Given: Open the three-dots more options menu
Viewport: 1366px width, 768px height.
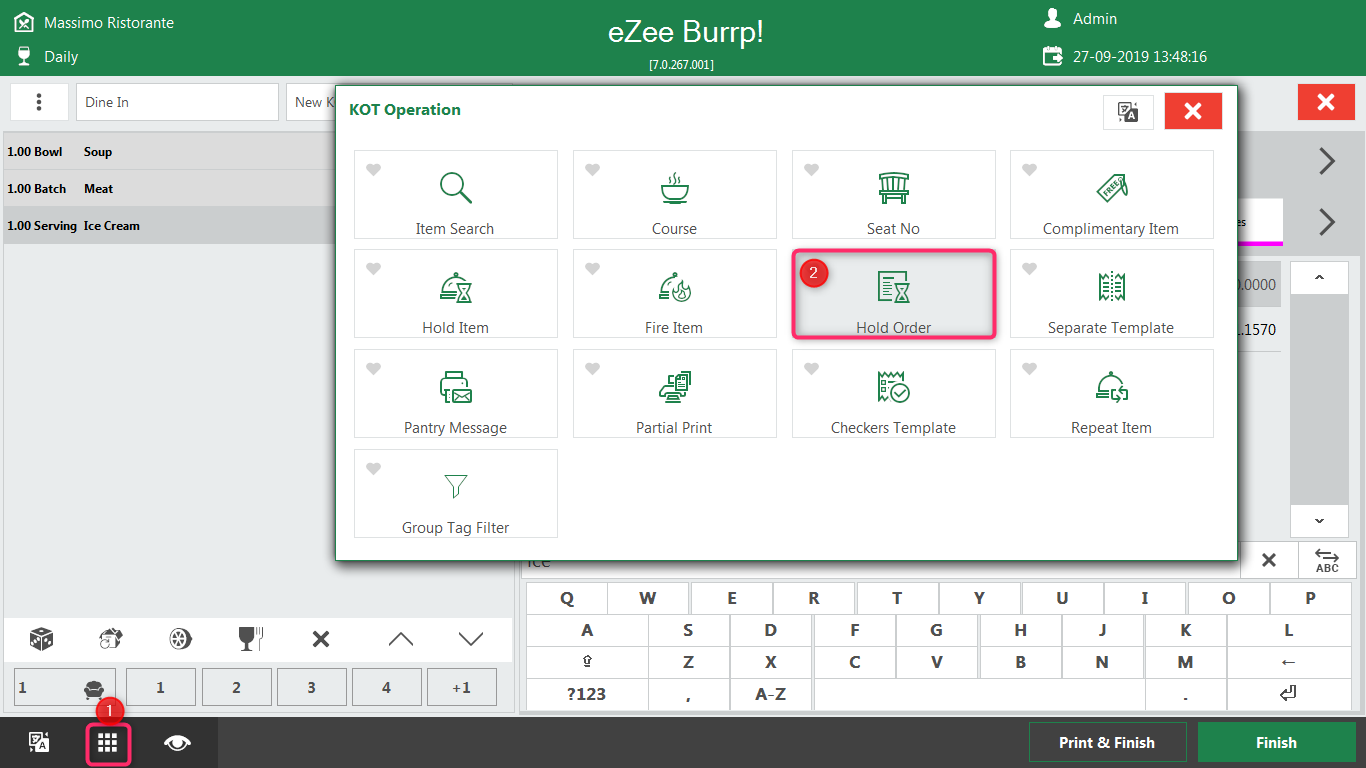Looking at the screenshot, I should (x=39, y=102).
